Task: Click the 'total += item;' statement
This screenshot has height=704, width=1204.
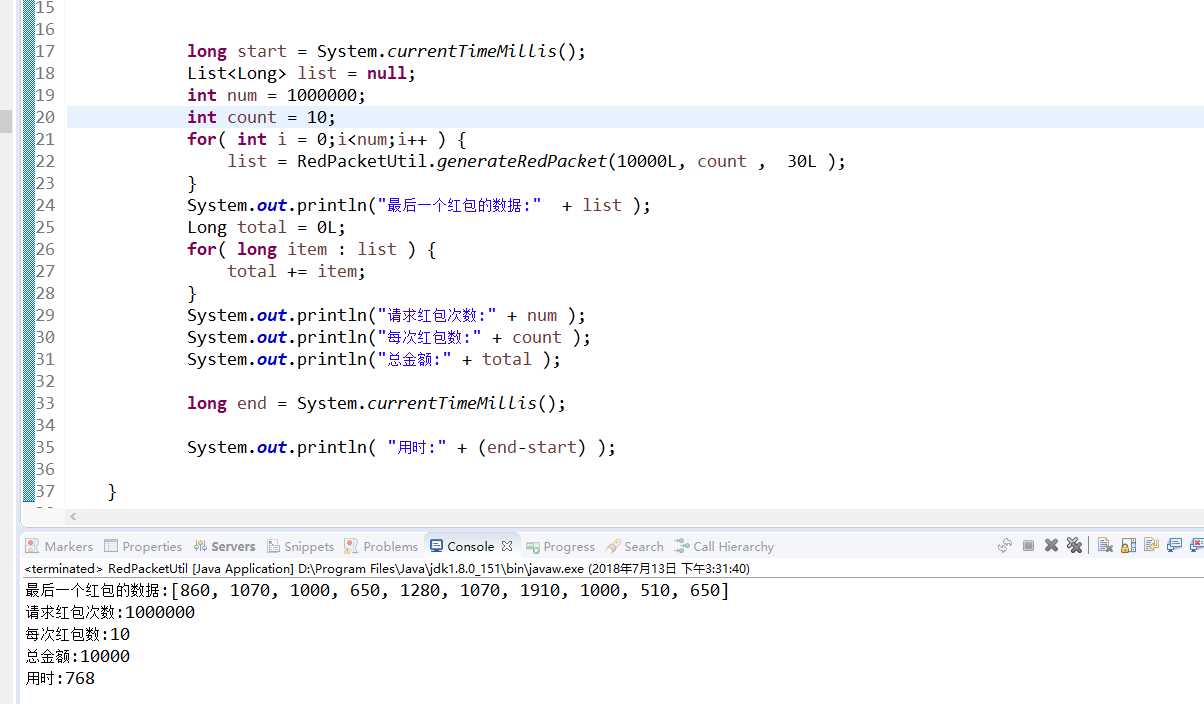Action: click(x=297, y=271)
